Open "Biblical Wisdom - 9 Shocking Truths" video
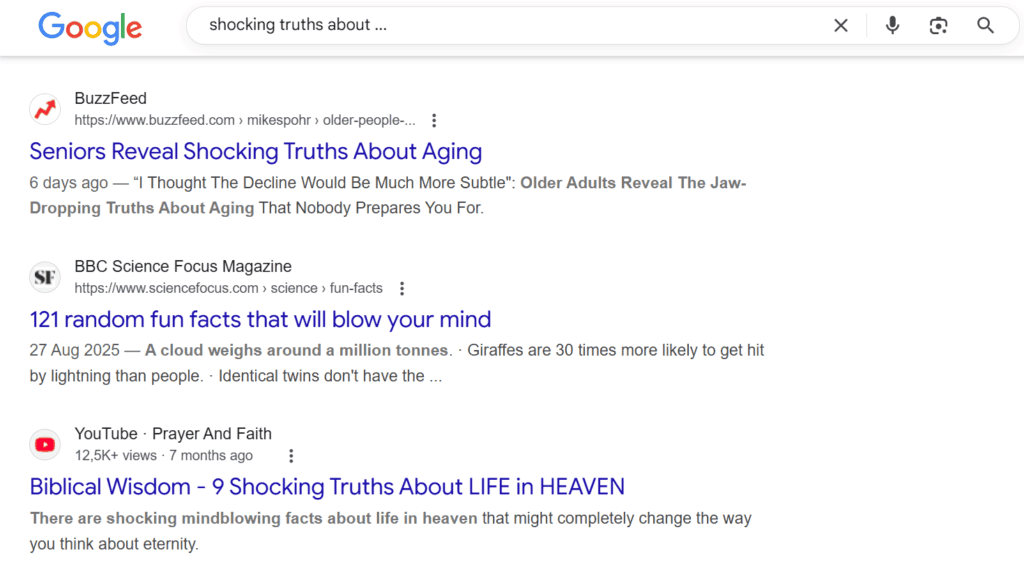Image resolution: width=1024 pixels, height=569 pixels. (x=327, y=487)
